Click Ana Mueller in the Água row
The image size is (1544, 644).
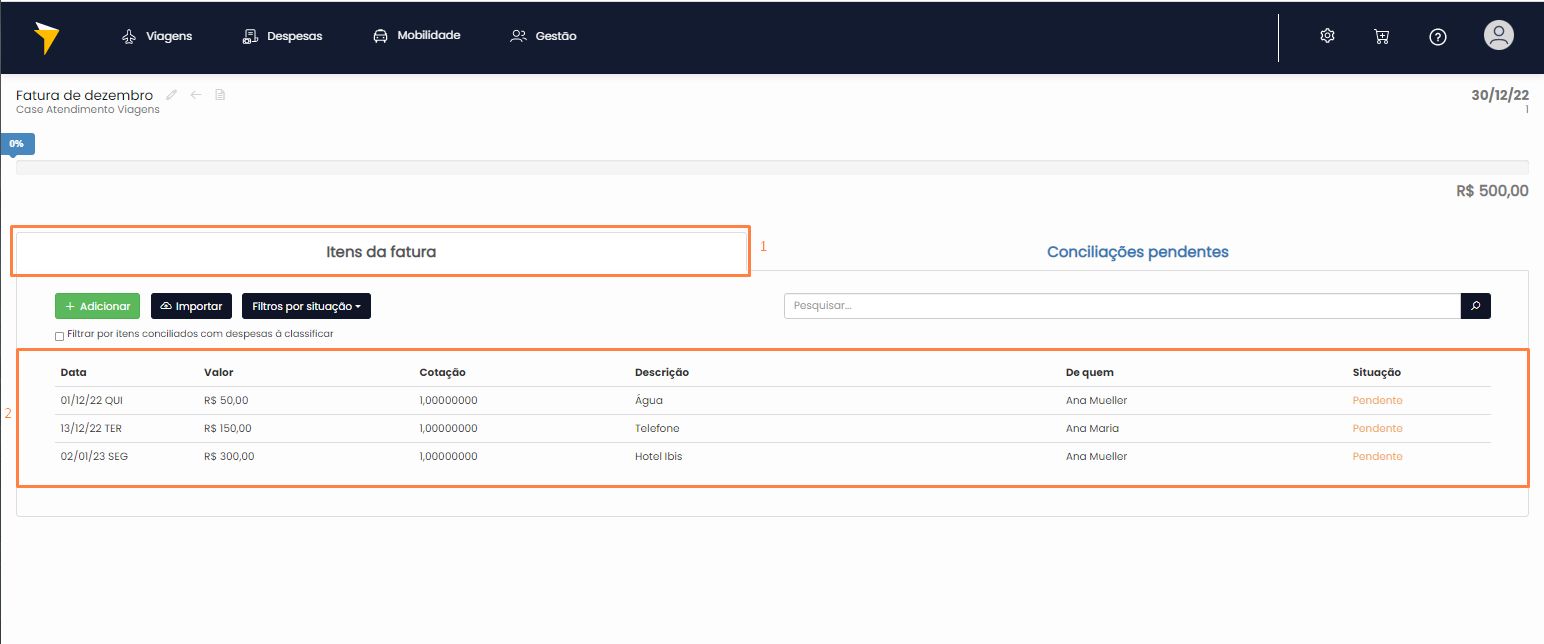(x=1097, y=400)
